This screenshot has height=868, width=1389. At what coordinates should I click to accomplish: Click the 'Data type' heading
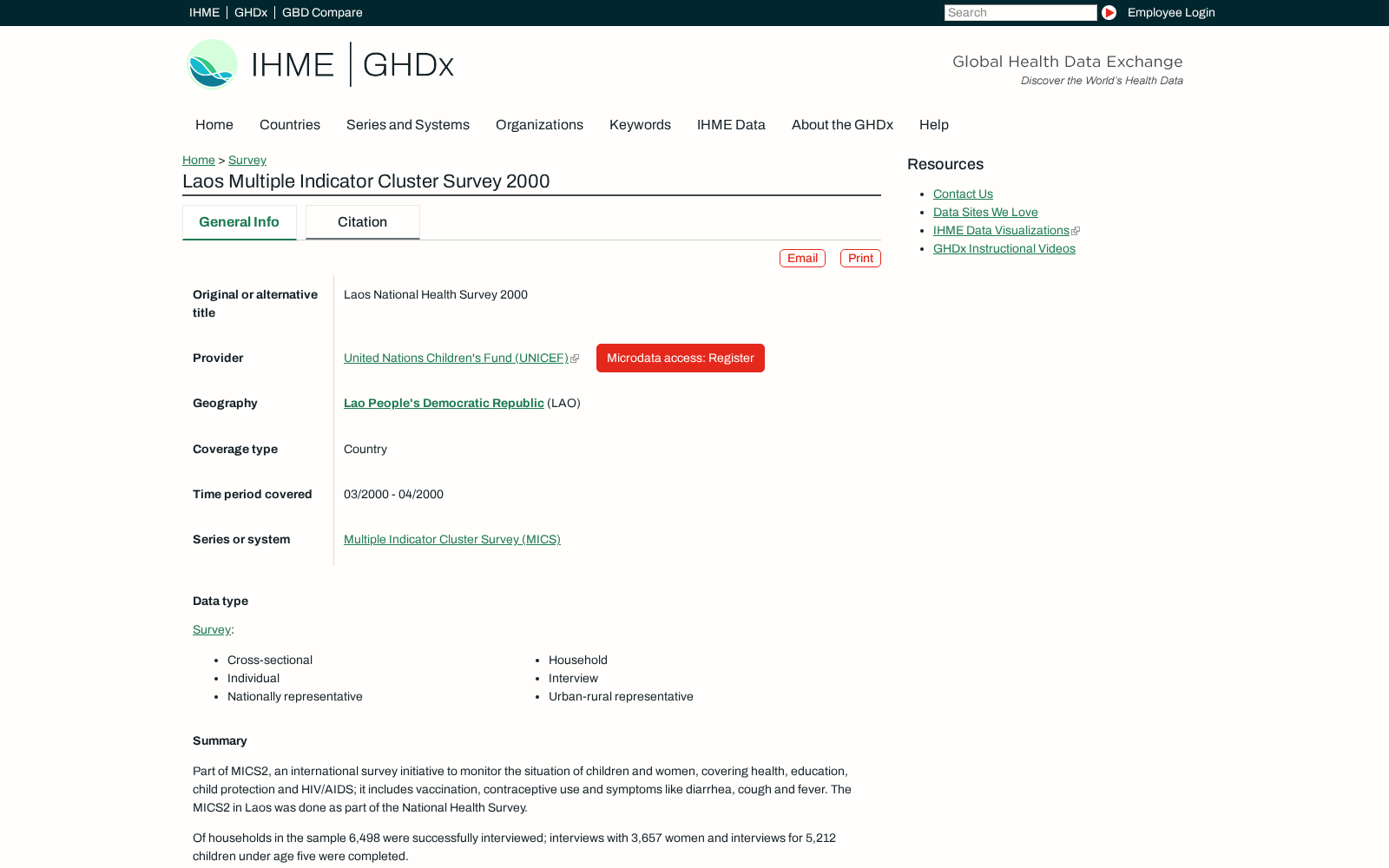(x=221, y=601)
